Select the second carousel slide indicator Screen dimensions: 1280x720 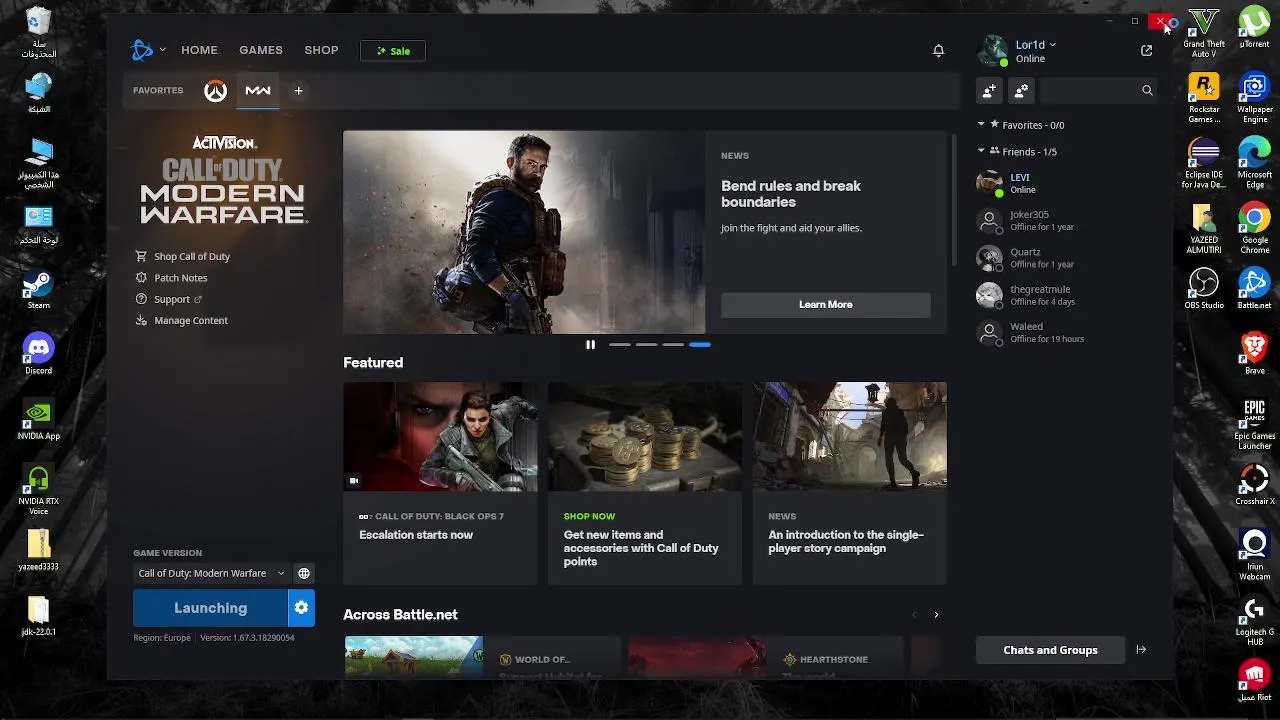[x=647, y=344]
